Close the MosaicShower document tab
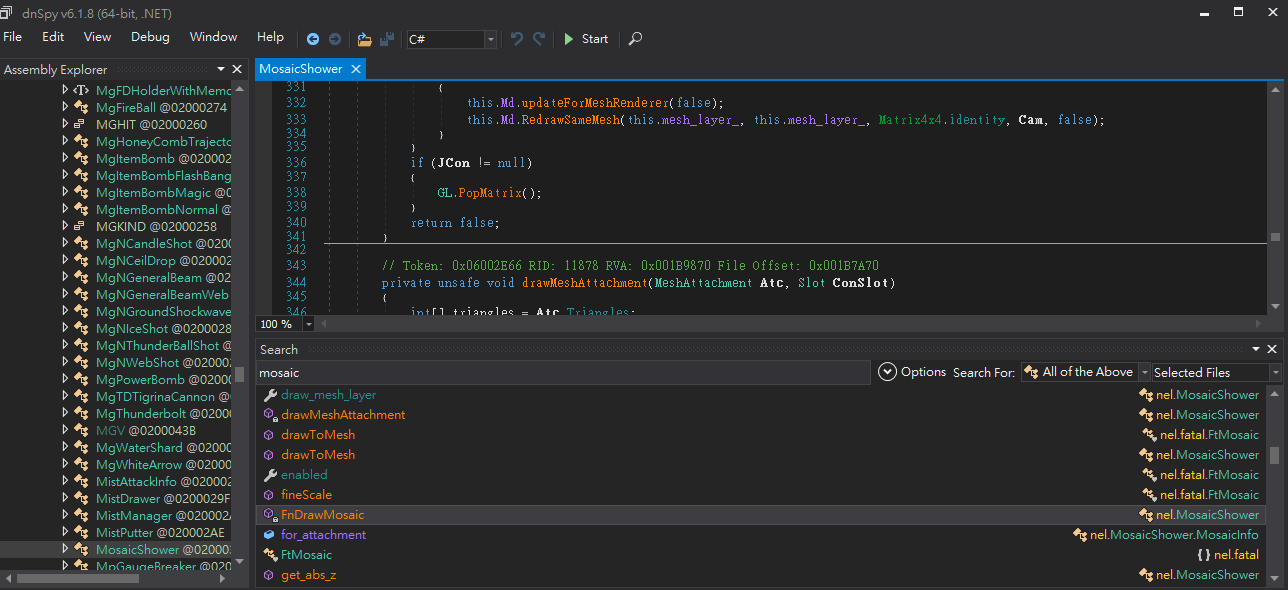 click(x=355, y=69)
